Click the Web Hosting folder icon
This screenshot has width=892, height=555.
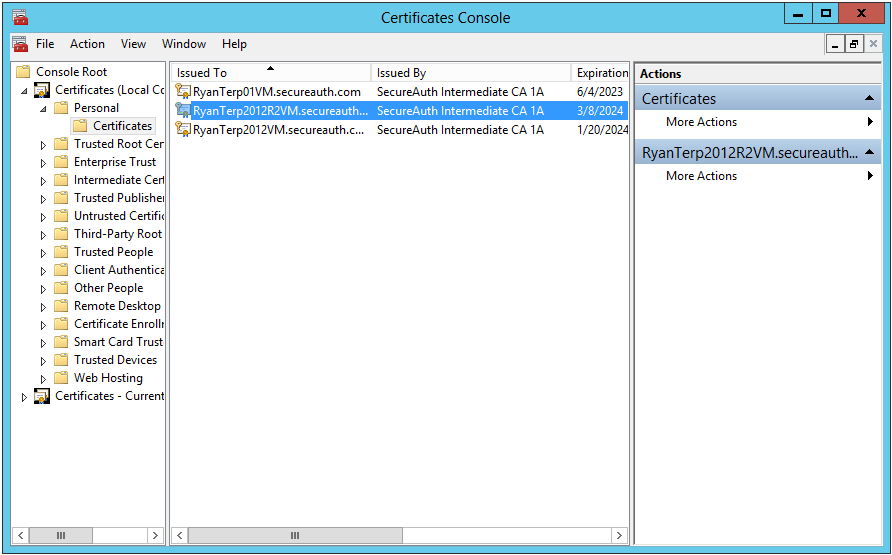(61, 378)
